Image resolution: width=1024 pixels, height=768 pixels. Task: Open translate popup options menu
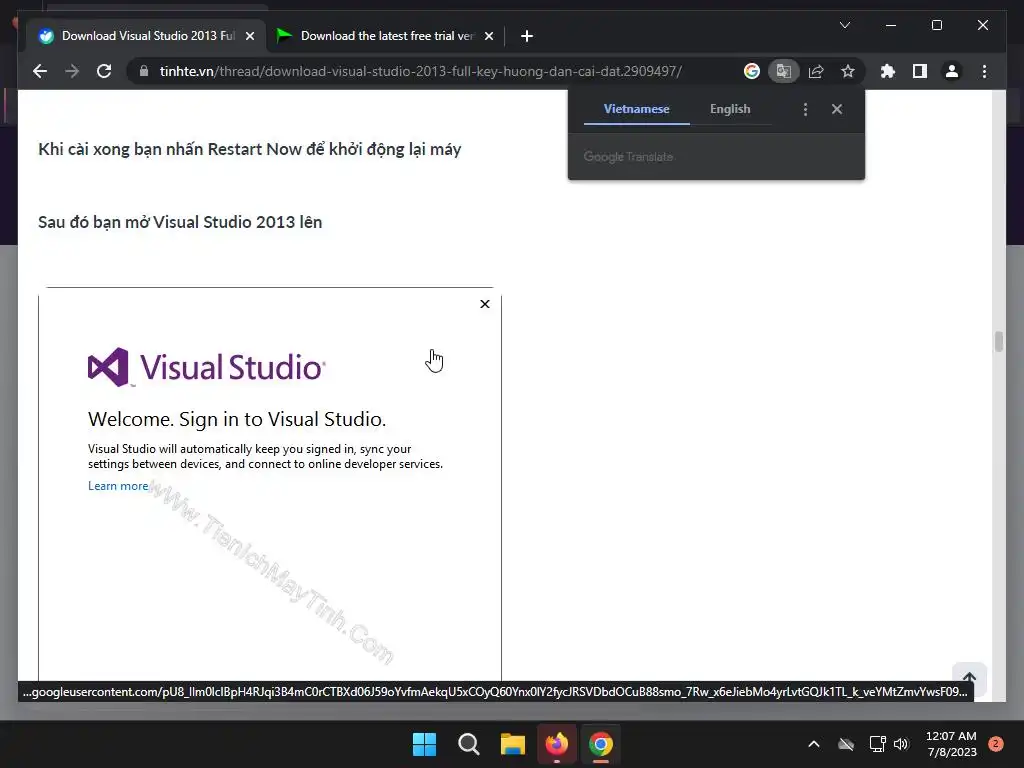coord(805,109)
